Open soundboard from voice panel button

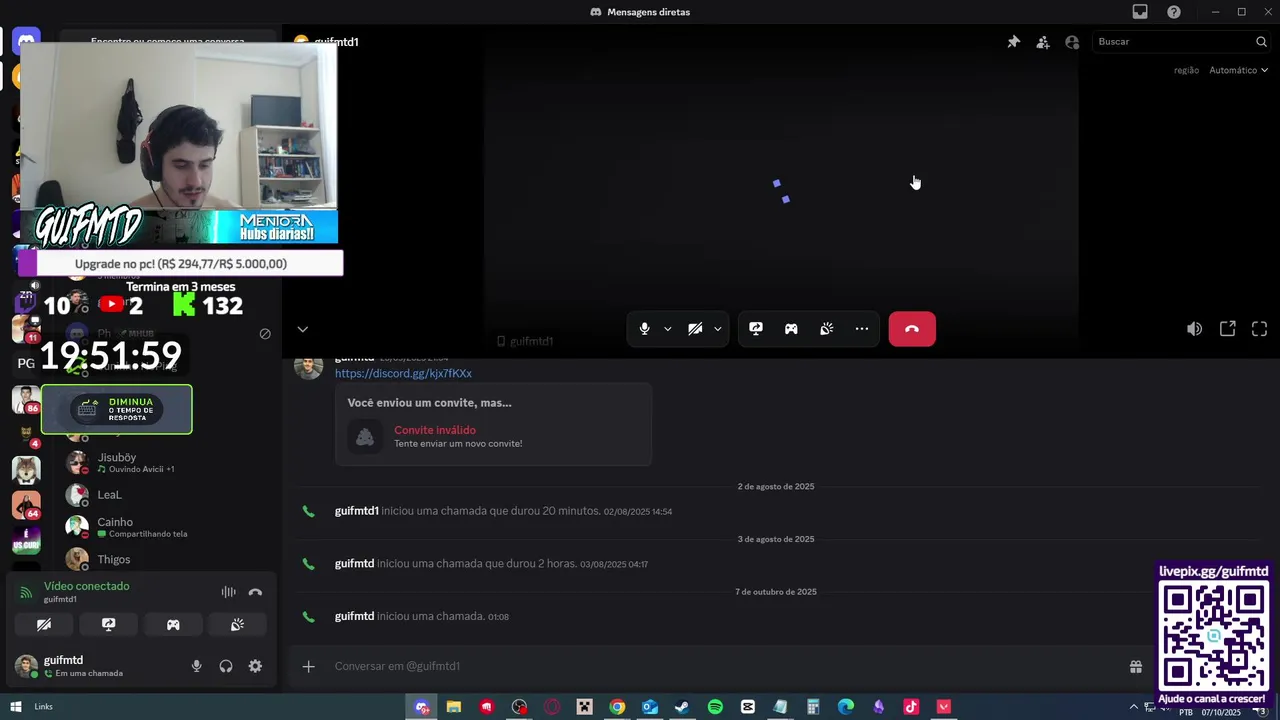pos(237,624)
